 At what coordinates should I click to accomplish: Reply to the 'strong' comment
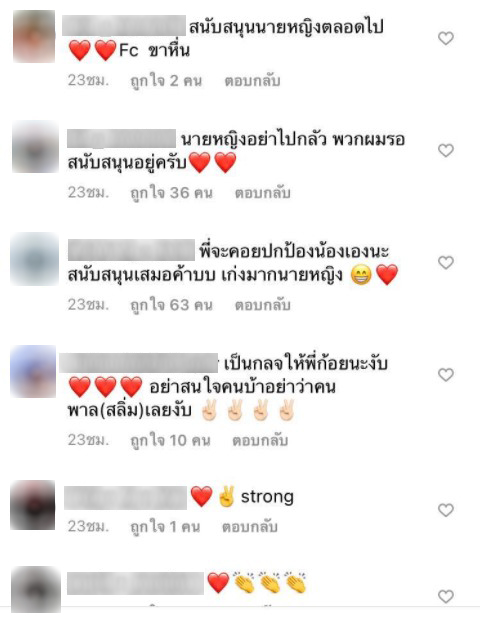tap(249, 527)
